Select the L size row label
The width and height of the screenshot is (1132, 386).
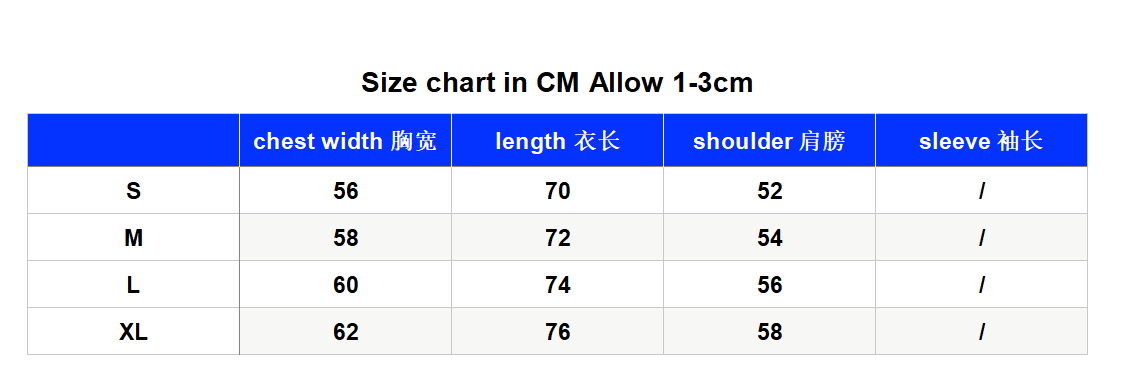(134, 284)
